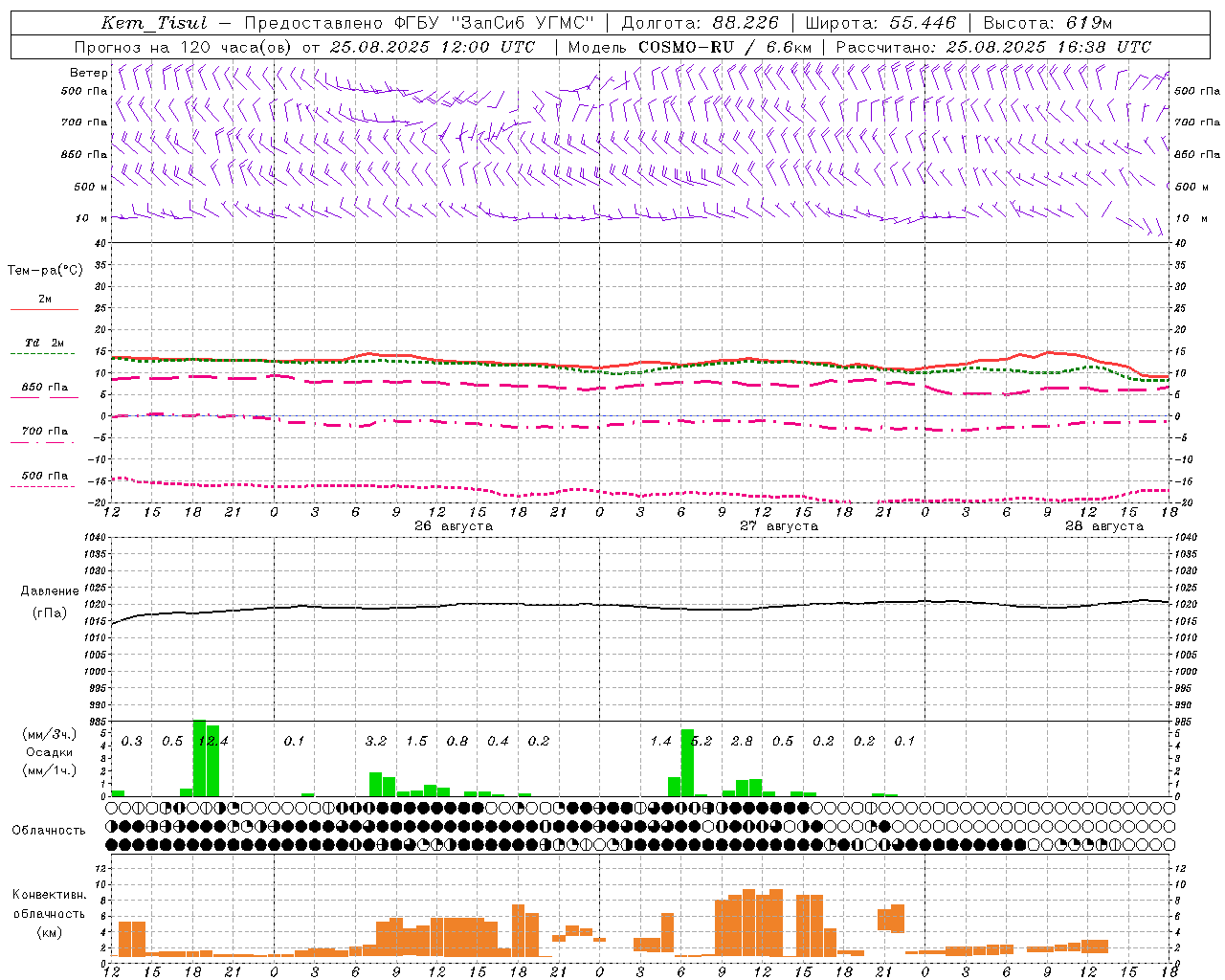Image resolution: width=1225 pixels, height=980 pixels.
Task: Click the (мм/1ч.) precipitation unit label
Action: (x=50, y=770)
